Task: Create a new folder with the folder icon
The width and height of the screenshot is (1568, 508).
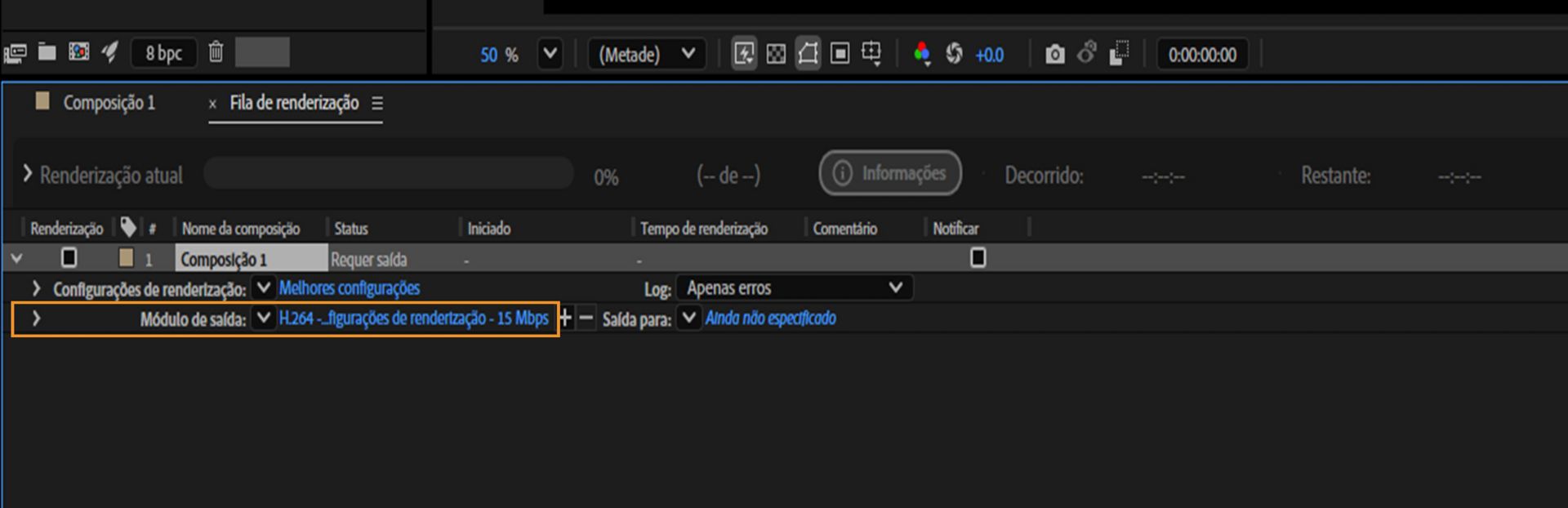Action: click(x=47, y=52)
